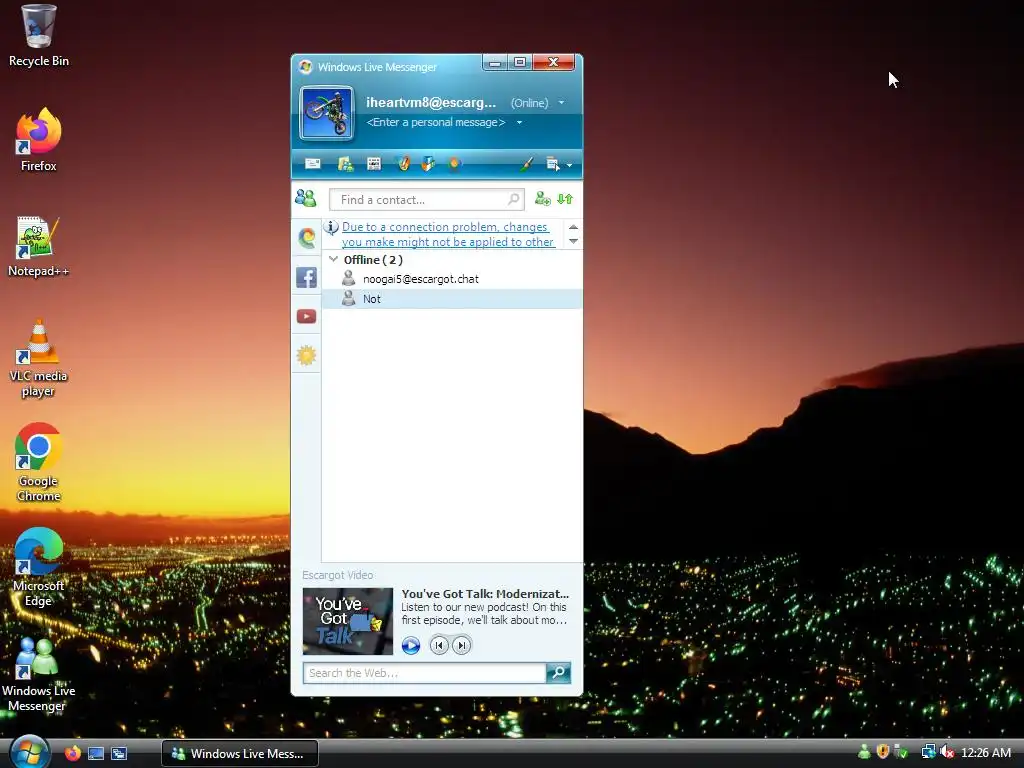Close the Windows Live Messenger window

pos(554,63)
